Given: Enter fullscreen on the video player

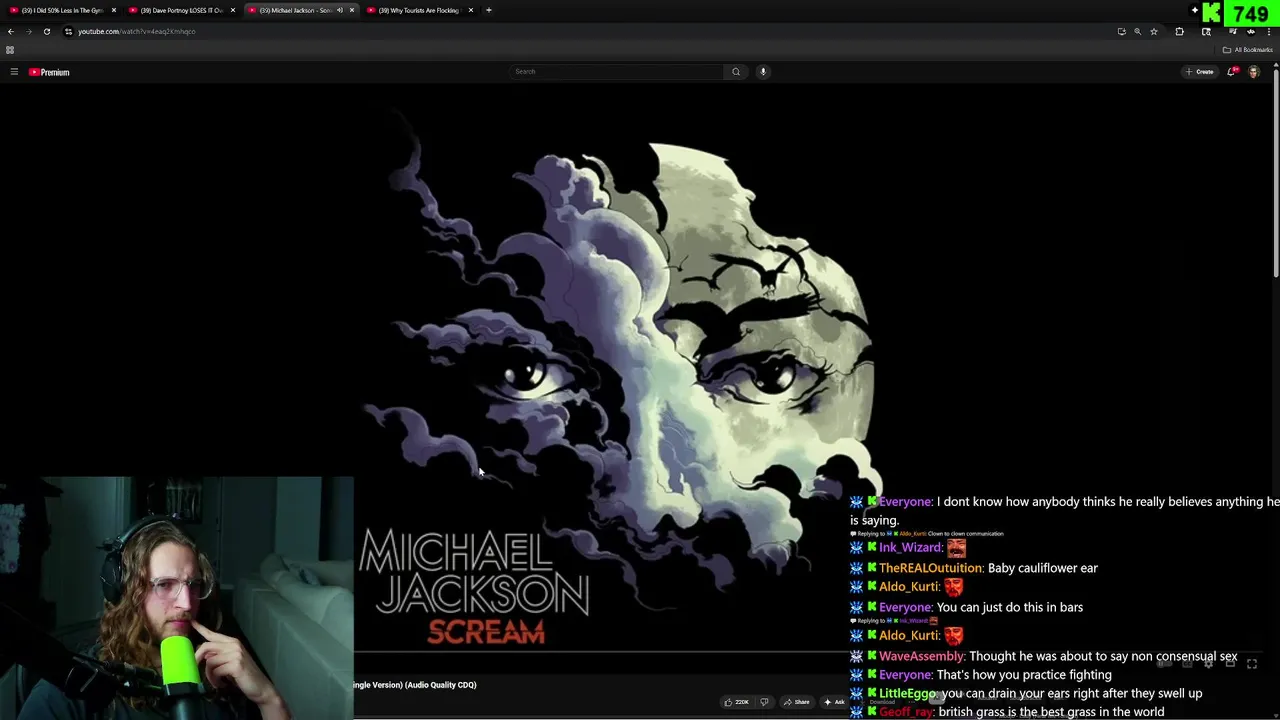Looking at the screenshot, I should point(1252,663).
